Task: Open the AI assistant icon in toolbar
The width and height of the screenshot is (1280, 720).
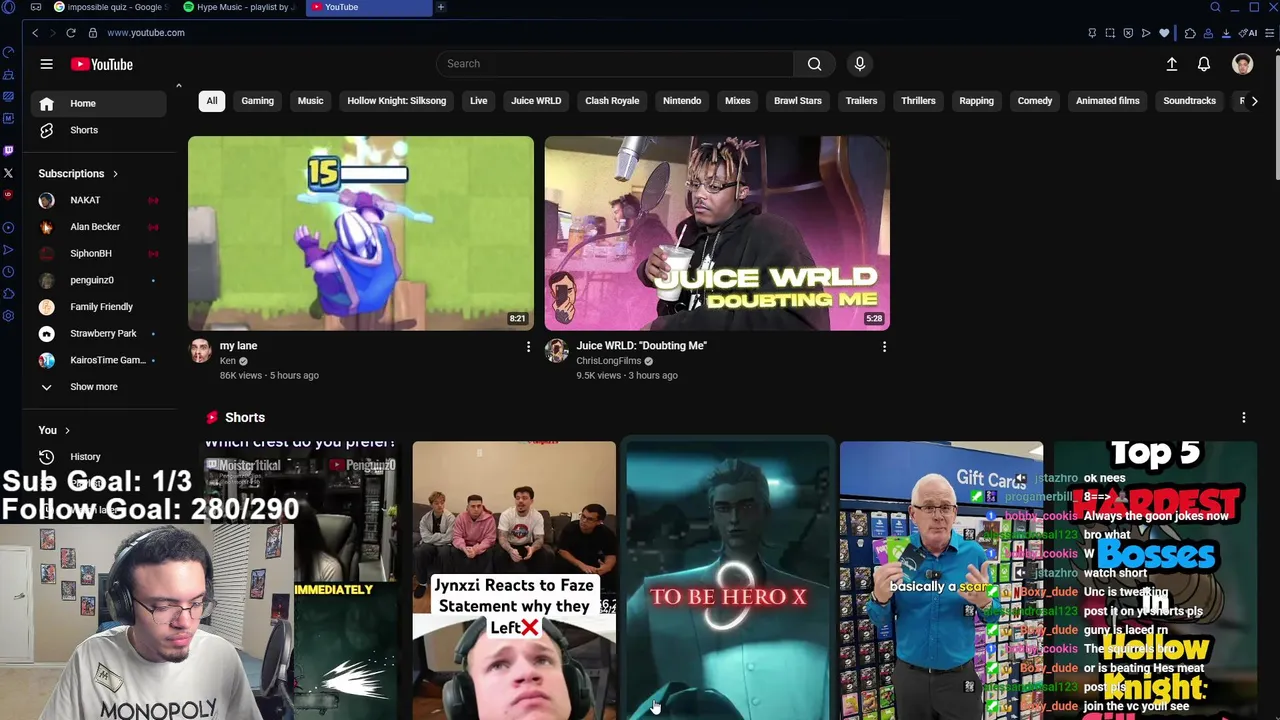Action: coord(1247,33)
